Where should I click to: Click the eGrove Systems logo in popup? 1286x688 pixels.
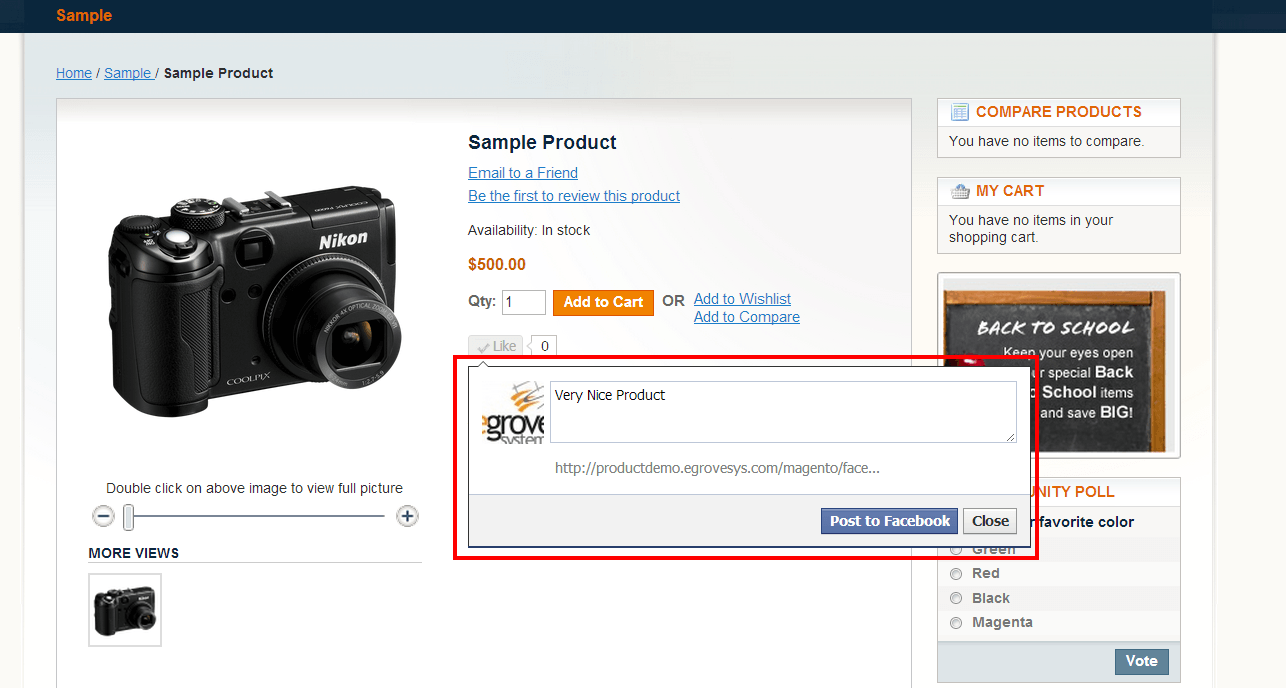(513, 412)
